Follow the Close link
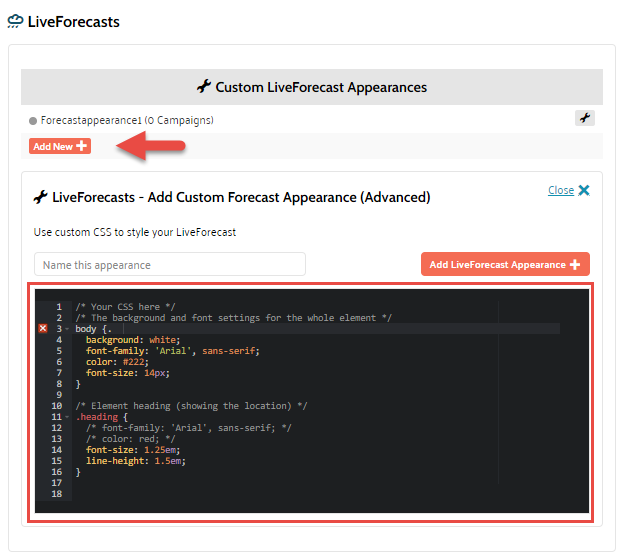Image resolution: width=617 pixels, height=556 pixels. tap(560, 190)
